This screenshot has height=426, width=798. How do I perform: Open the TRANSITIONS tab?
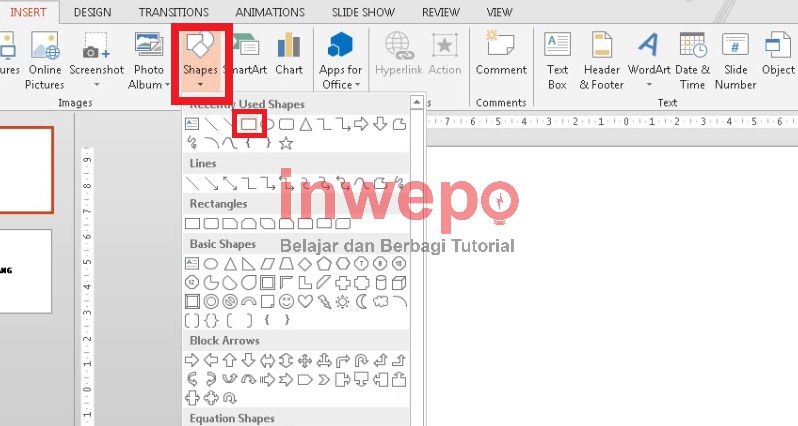coord(174,12)
